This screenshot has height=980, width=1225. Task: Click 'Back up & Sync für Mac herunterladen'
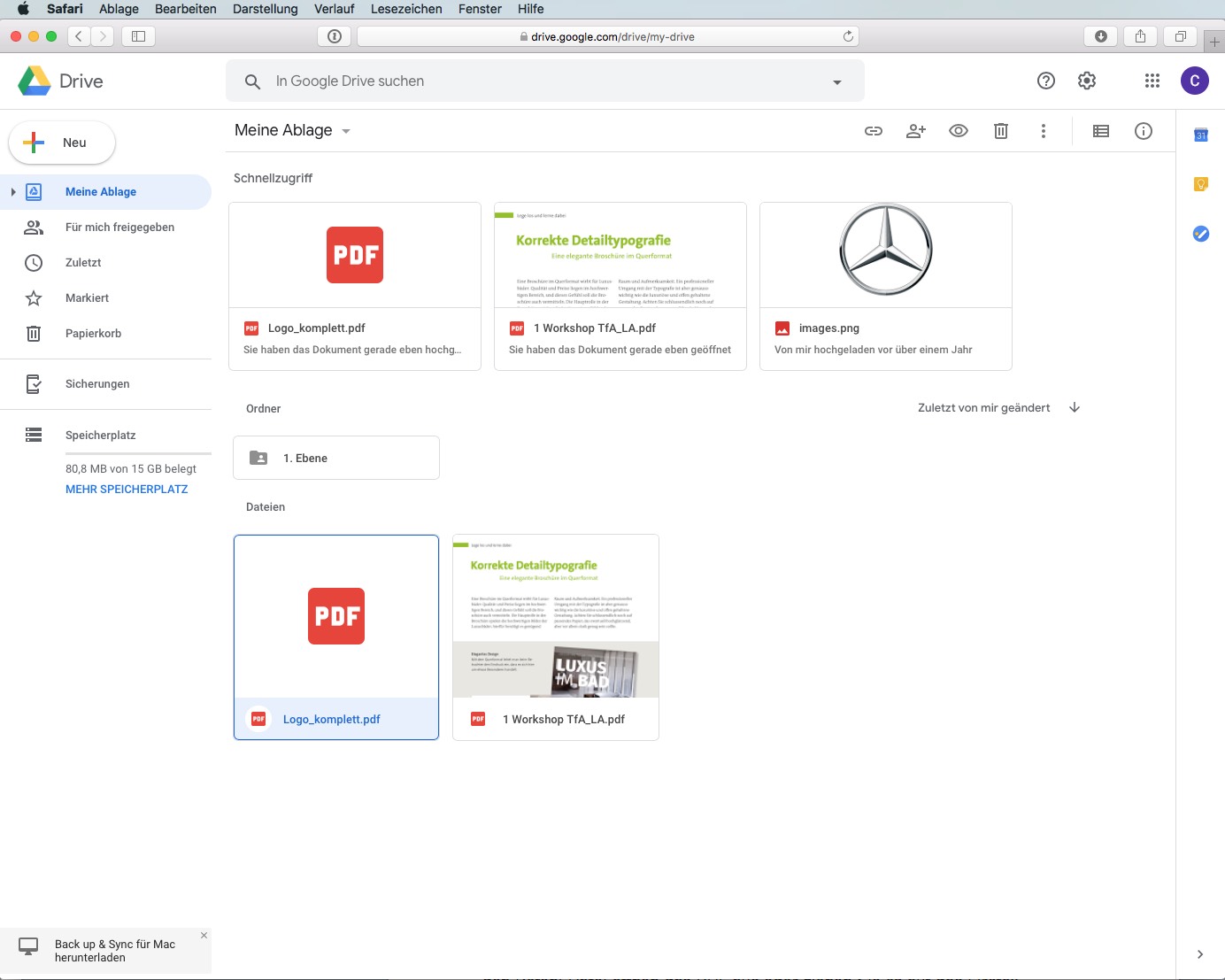click(115, 951)
